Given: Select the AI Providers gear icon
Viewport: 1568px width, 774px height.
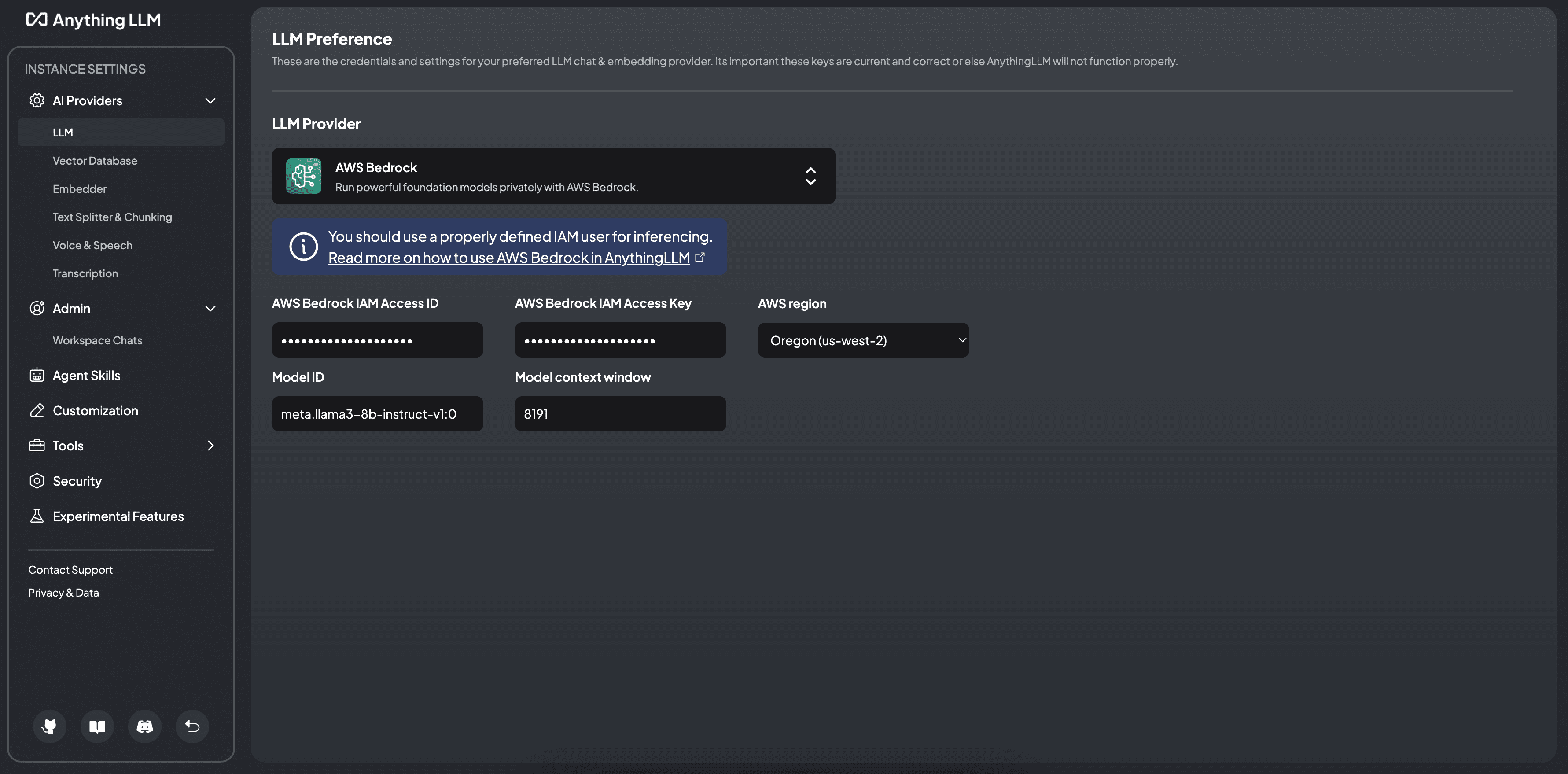Looking at the screenshot, I should [x=37, y=100].
